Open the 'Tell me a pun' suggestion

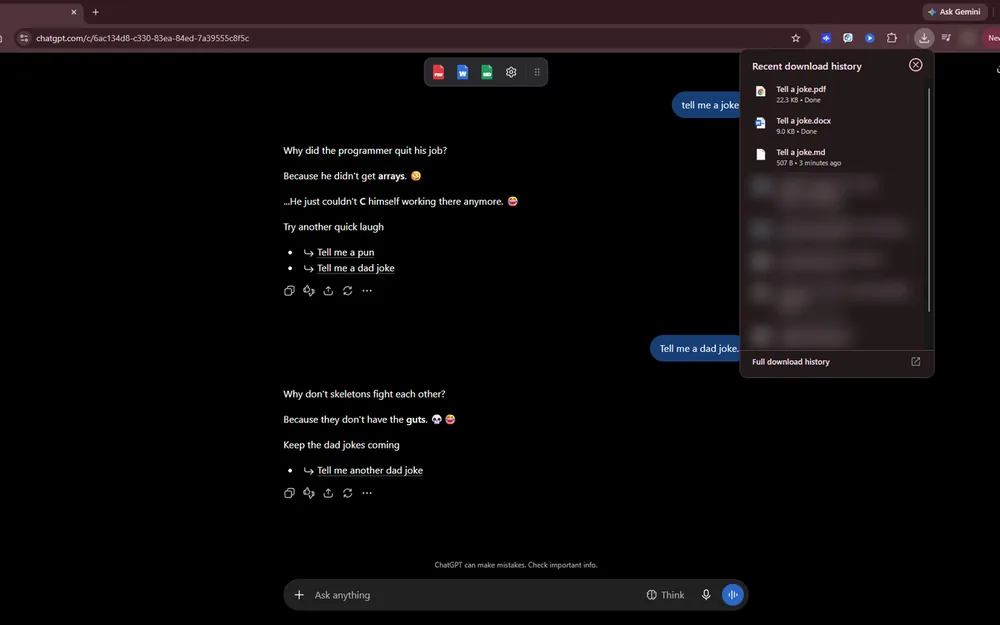pyautogui.click(x=346, y=253)
